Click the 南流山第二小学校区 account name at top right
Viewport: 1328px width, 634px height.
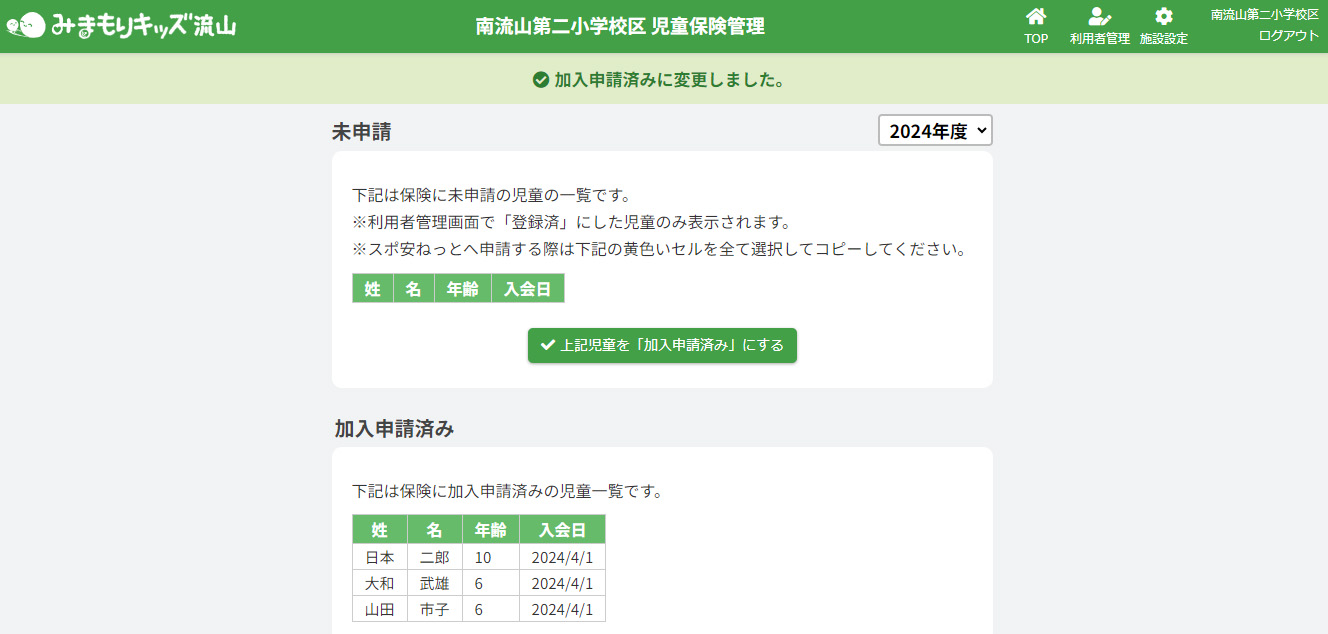(x=1264, y=14)
